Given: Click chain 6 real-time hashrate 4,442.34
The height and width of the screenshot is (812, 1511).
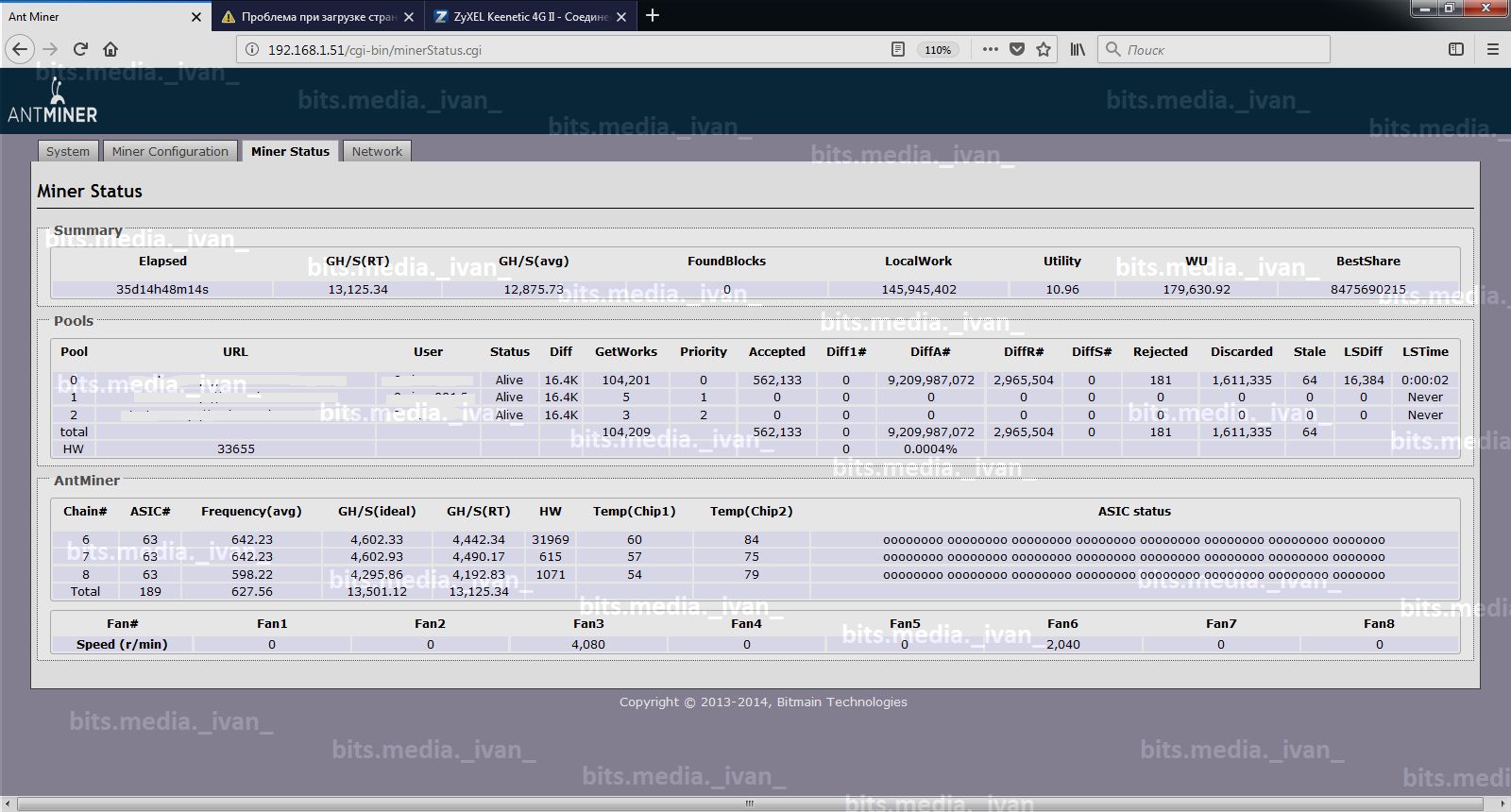Looking at the screenshot, I should 479,540.
